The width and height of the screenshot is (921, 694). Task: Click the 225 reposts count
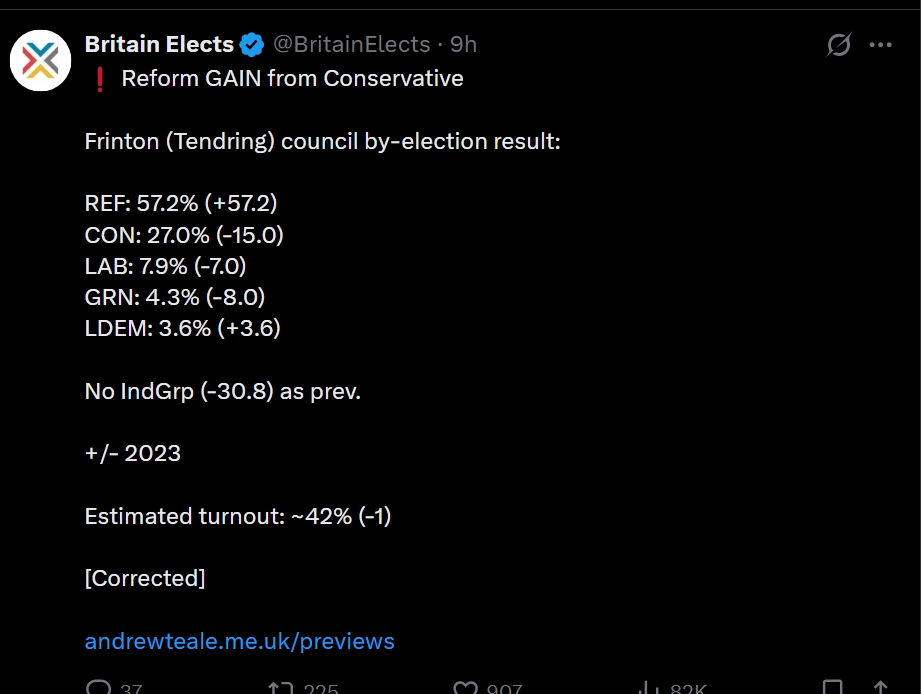(x=321, y=688)
